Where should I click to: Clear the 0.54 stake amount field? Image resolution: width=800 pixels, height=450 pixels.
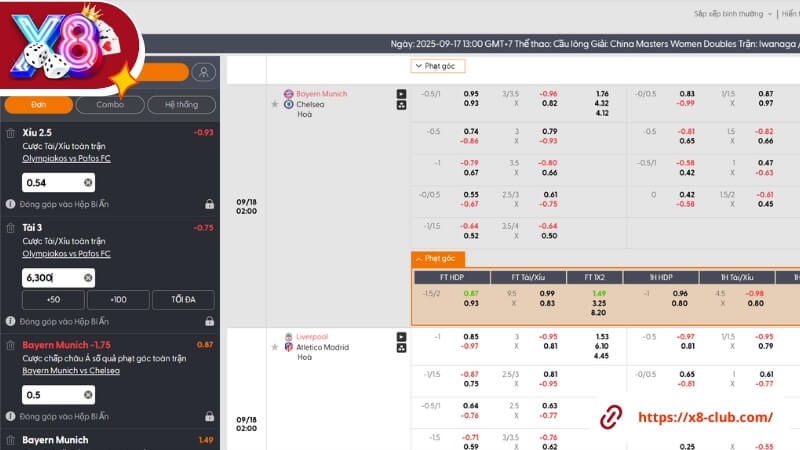click(x=88, y=182)
